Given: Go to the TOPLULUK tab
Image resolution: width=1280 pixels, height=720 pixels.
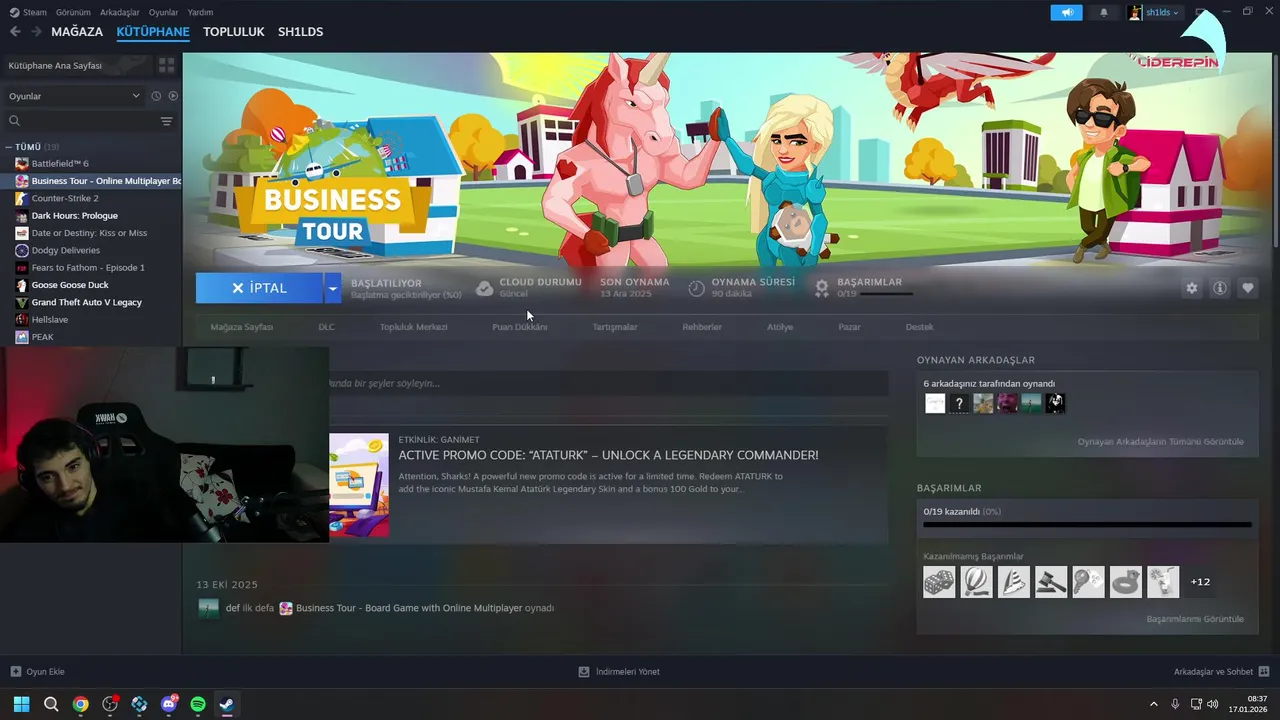Looking at the screenshot, I should tap(234, 32).
